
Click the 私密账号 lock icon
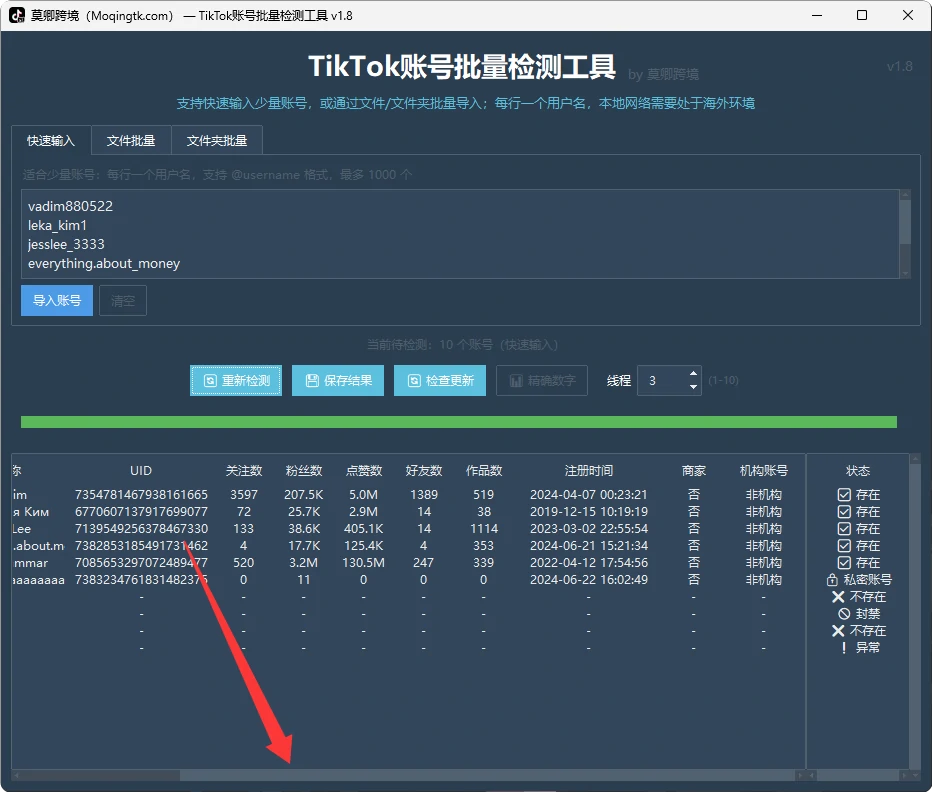(832, 580)
